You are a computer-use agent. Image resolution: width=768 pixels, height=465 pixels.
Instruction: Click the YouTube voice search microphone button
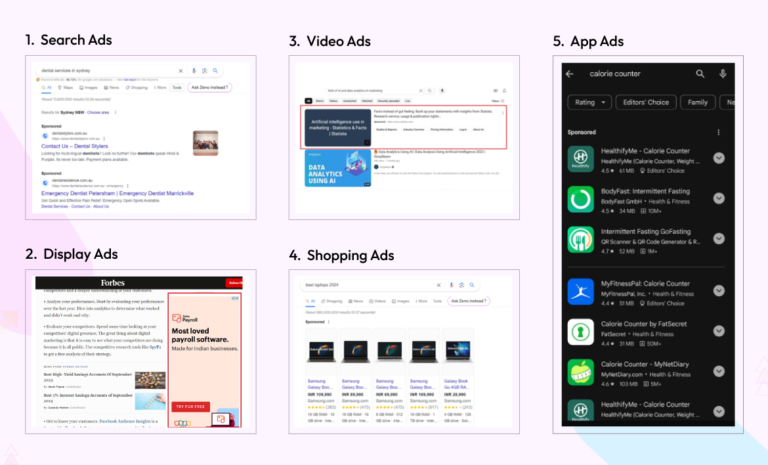442,91
